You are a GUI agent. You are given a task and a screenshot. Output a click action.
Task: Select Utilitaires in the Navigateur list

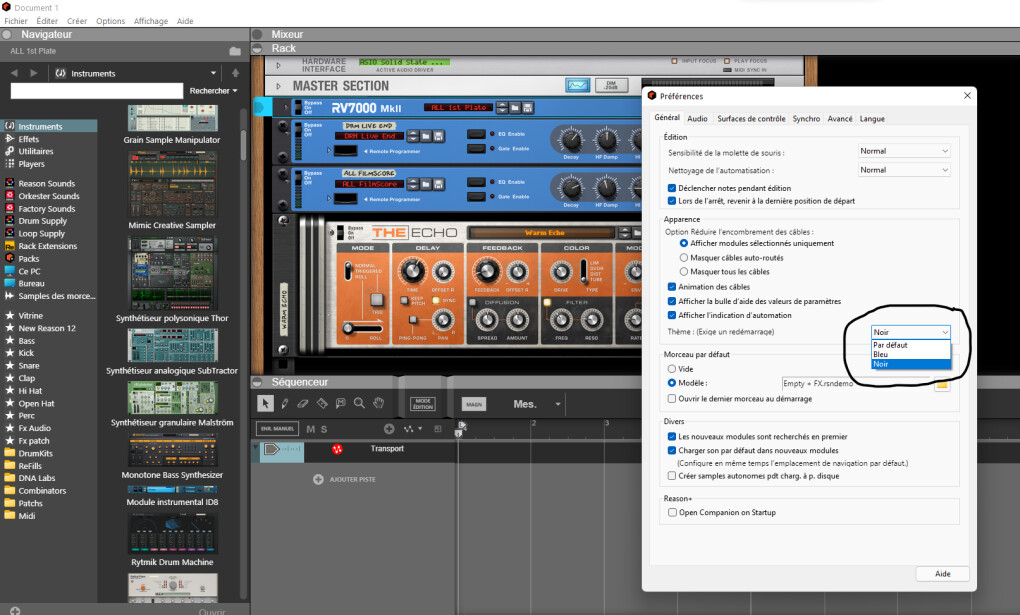pyautogui.click(x=36, y=152)
